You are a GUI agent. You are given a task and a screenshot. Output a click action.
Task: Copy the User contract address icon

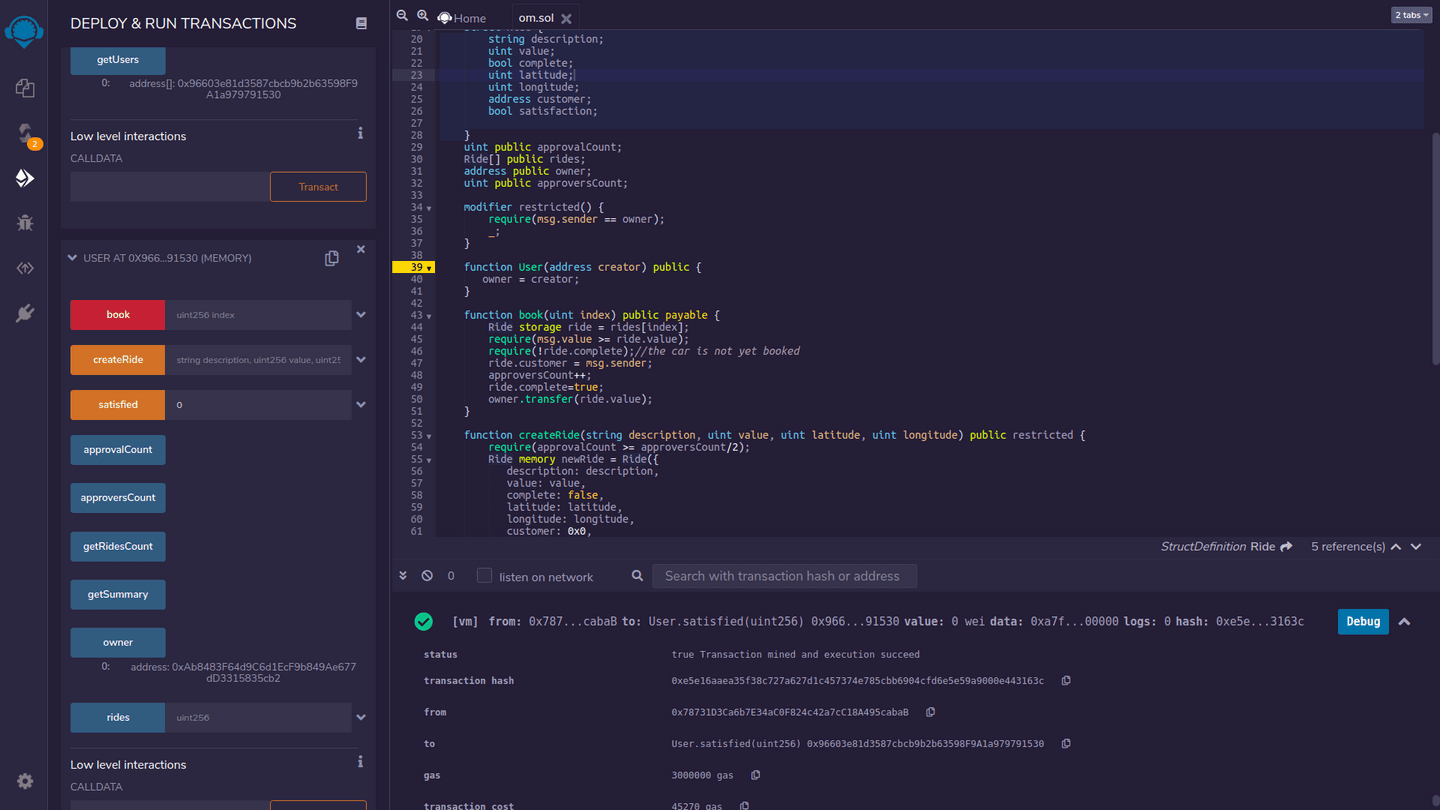[x=332, y=258]
